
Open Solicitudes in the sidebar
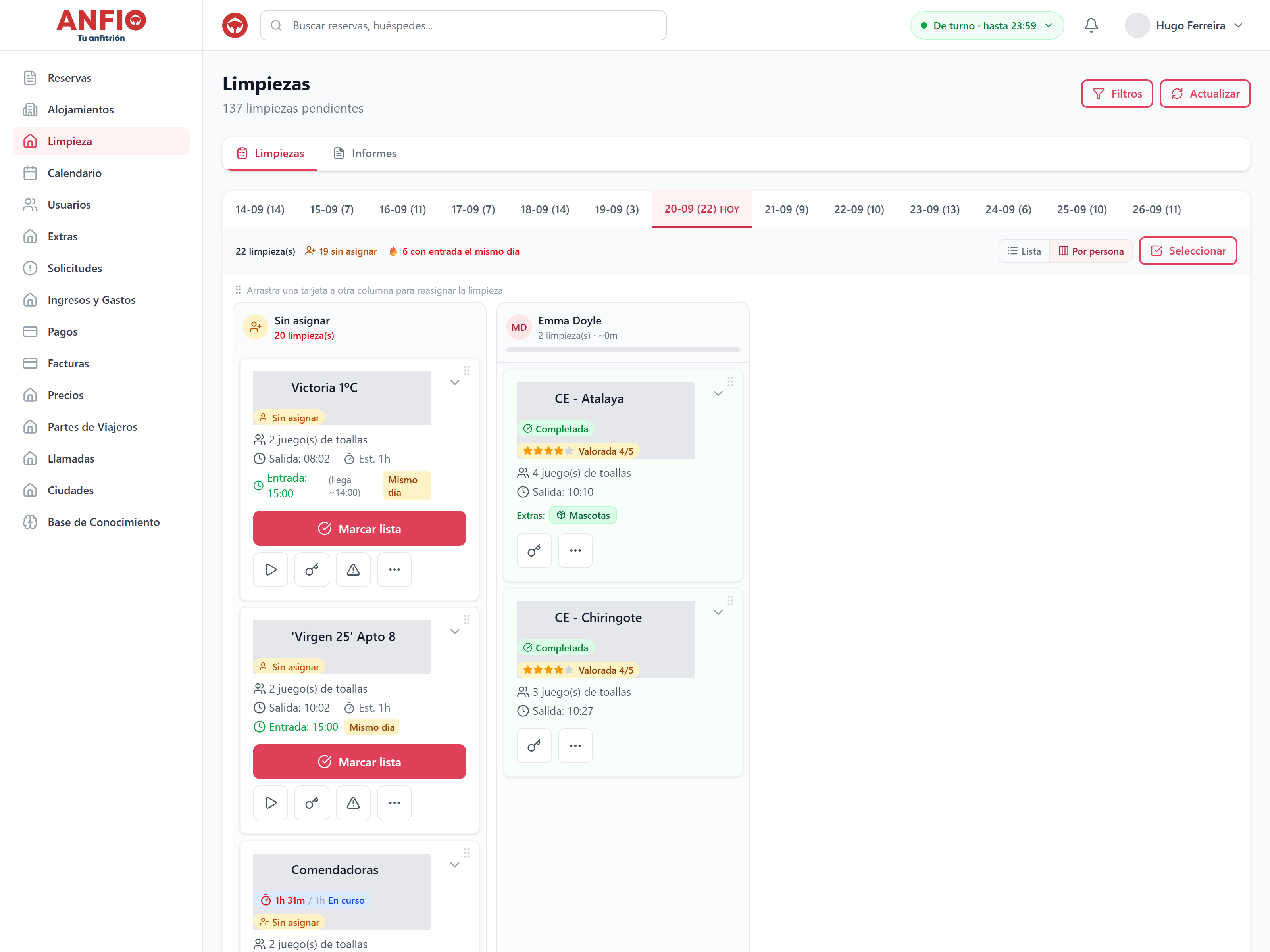click(101, 268)
